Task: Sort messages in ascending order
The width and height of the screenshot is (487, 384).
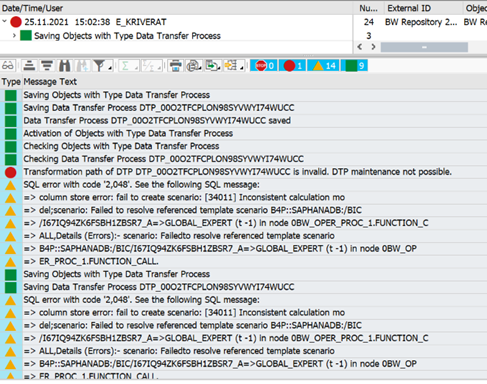Action: point(29,65)
